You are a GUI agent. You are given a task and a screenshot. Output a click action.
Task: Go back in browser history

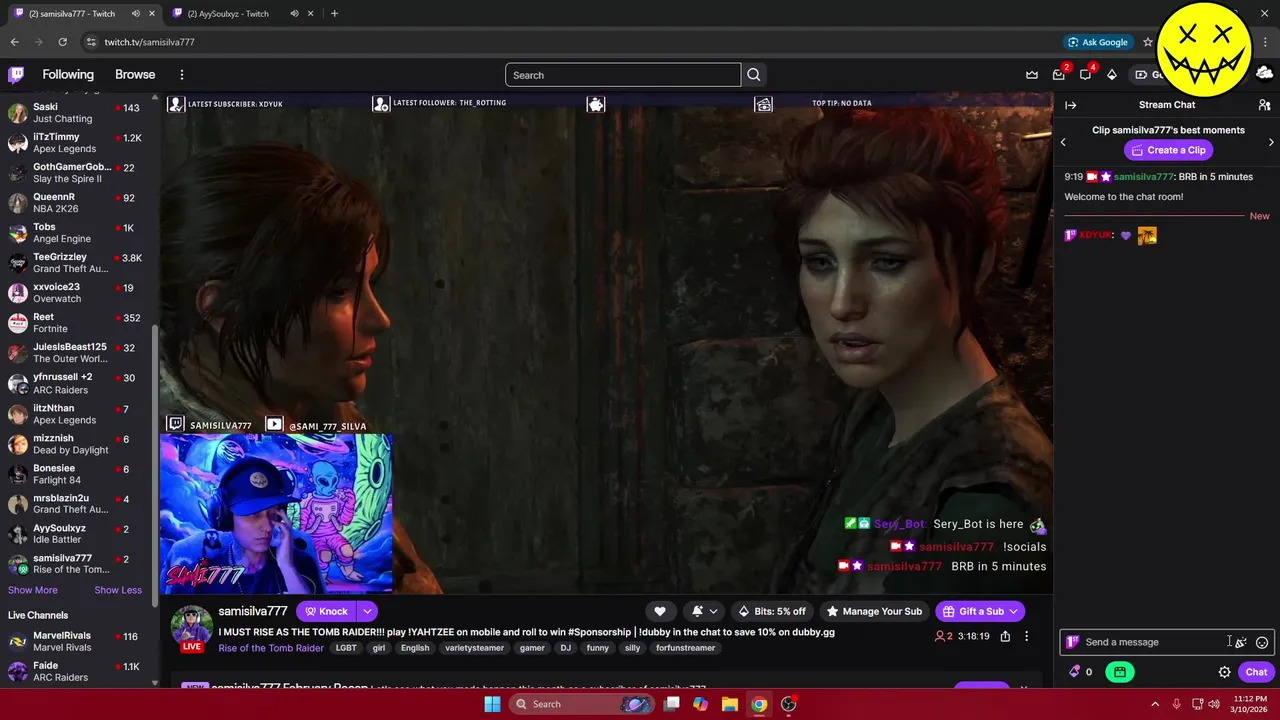(14, 42)
